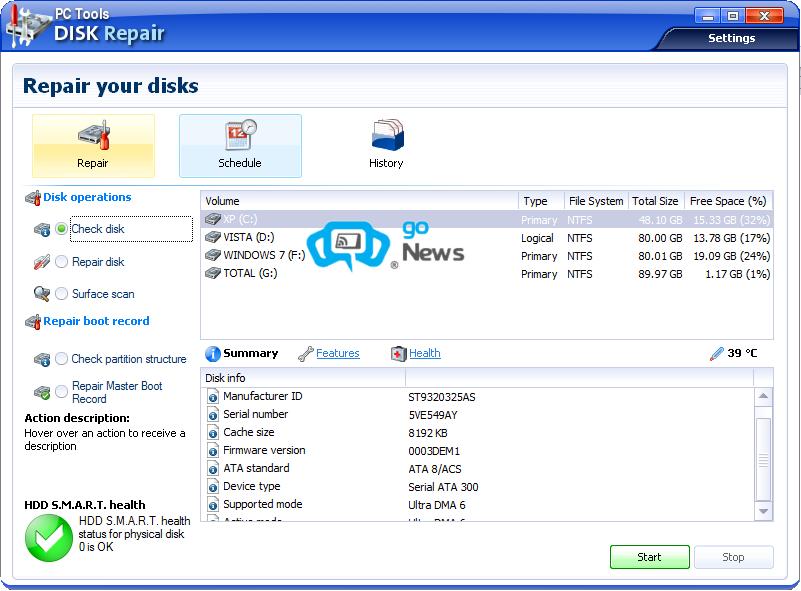The height and width of the screenshot is (591, 801).
Task: Select the Cache size row
Action: pyautogui.click(x=478, y=433)
